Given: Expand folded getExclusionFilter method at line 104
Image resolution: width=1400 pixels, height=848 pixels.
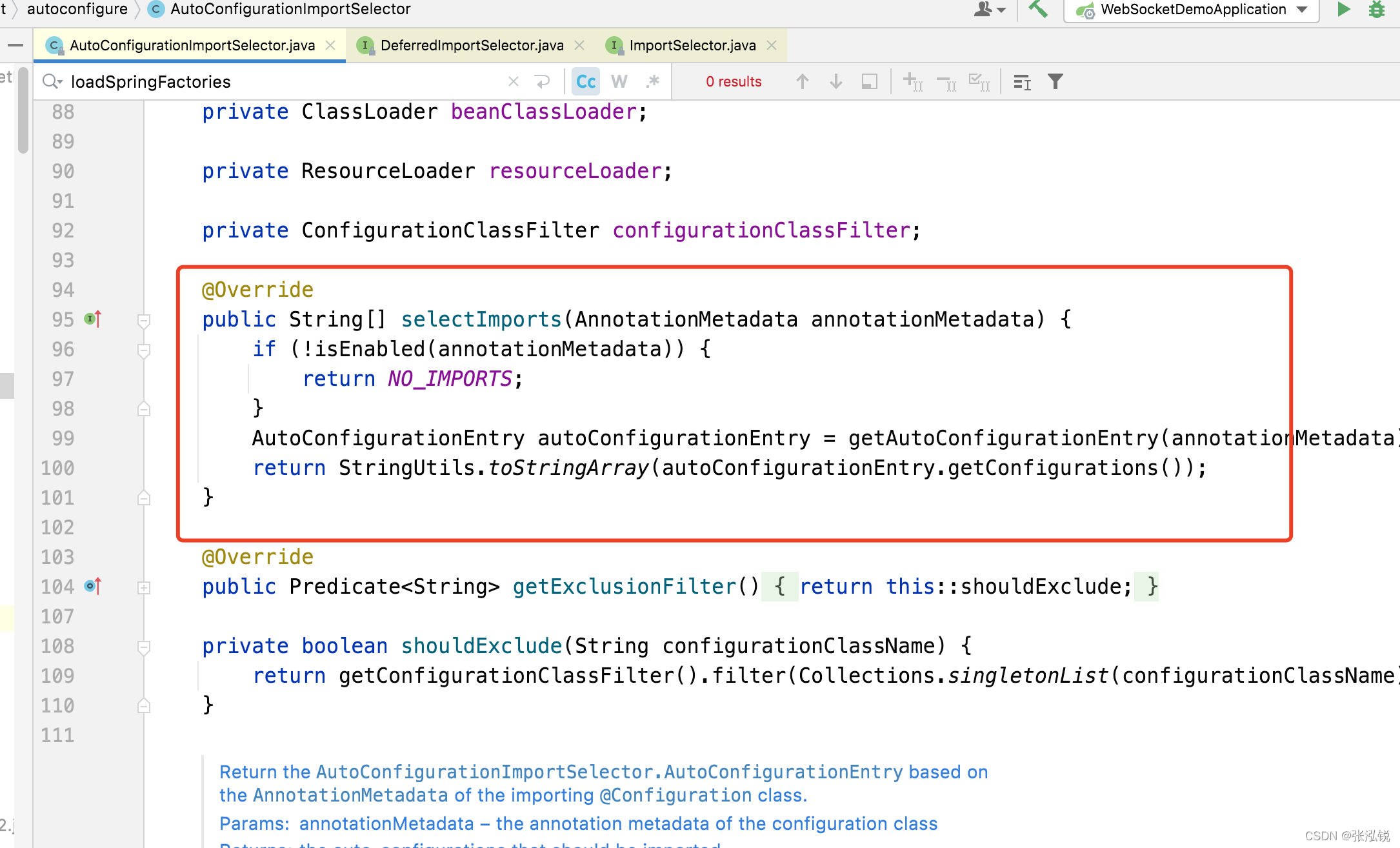Looking at the screenshot, I should 144,587.
